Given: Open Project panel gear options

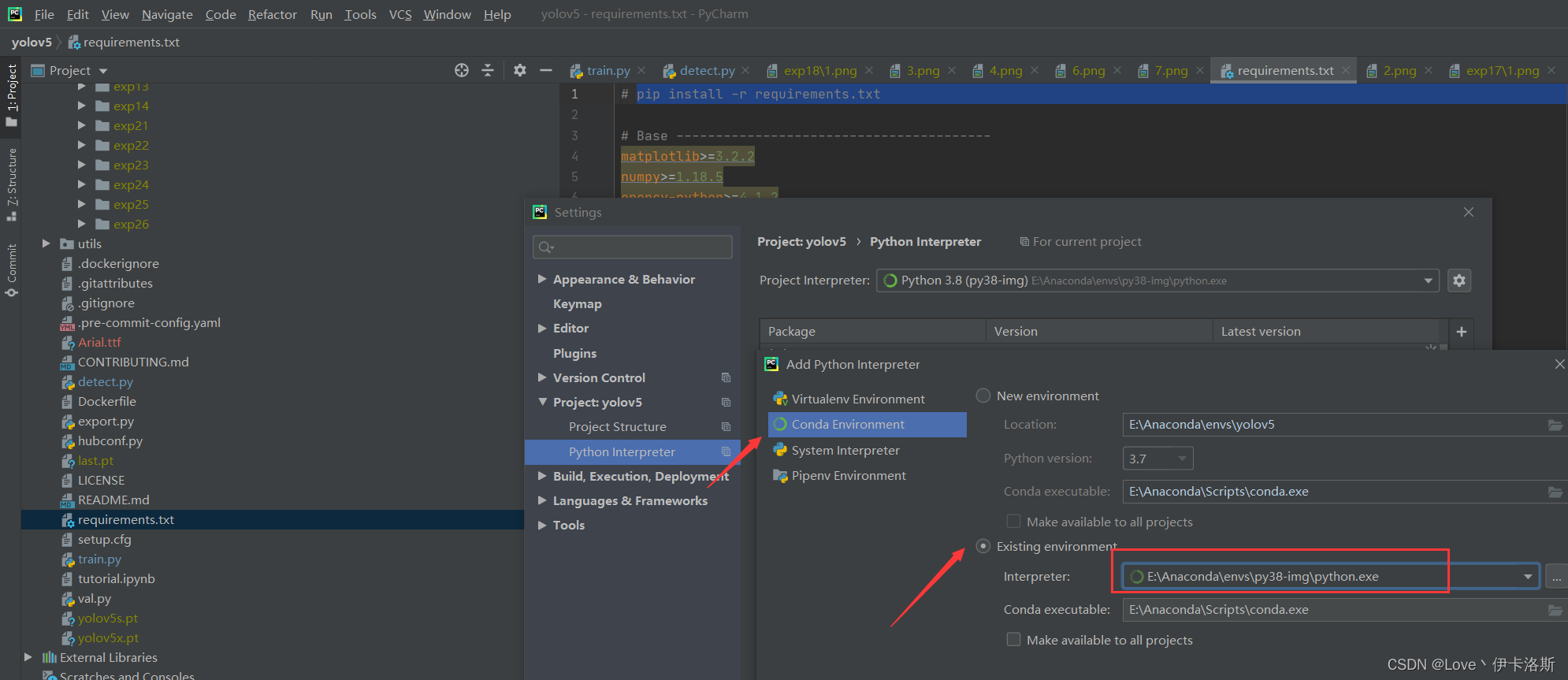Looking at the screenshot, I should [520, 70].
